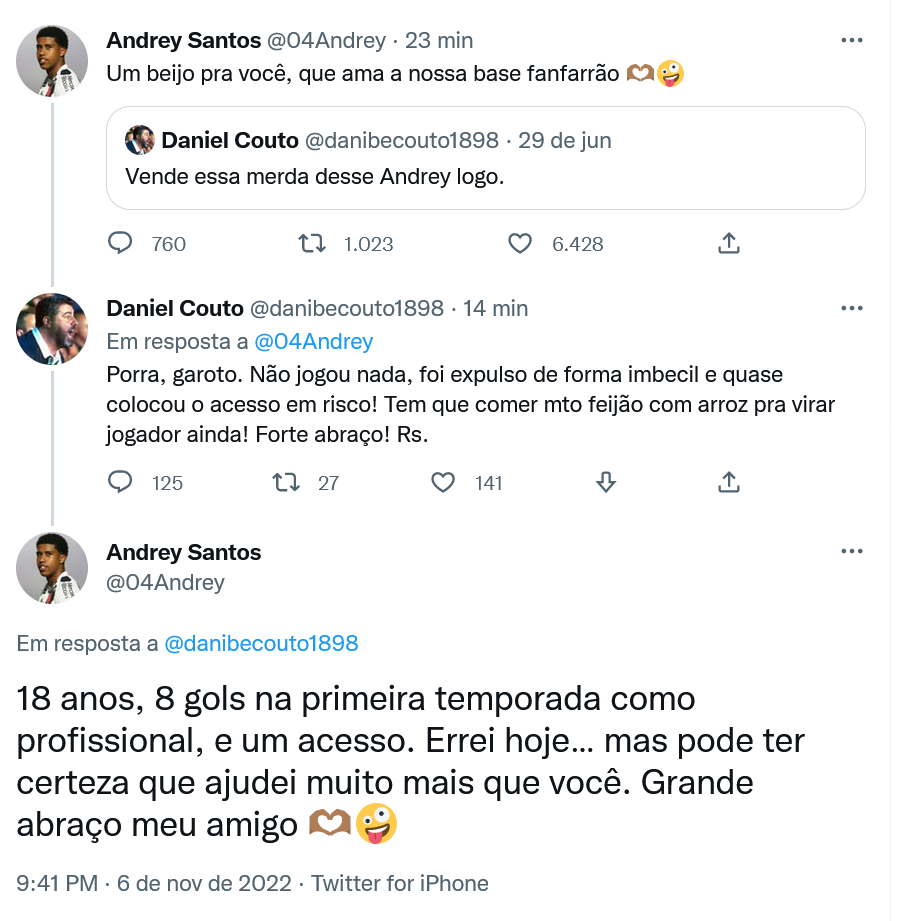Downvote Daniel Couto's reply
Screen dimensions: 909x921
(605, 483)
